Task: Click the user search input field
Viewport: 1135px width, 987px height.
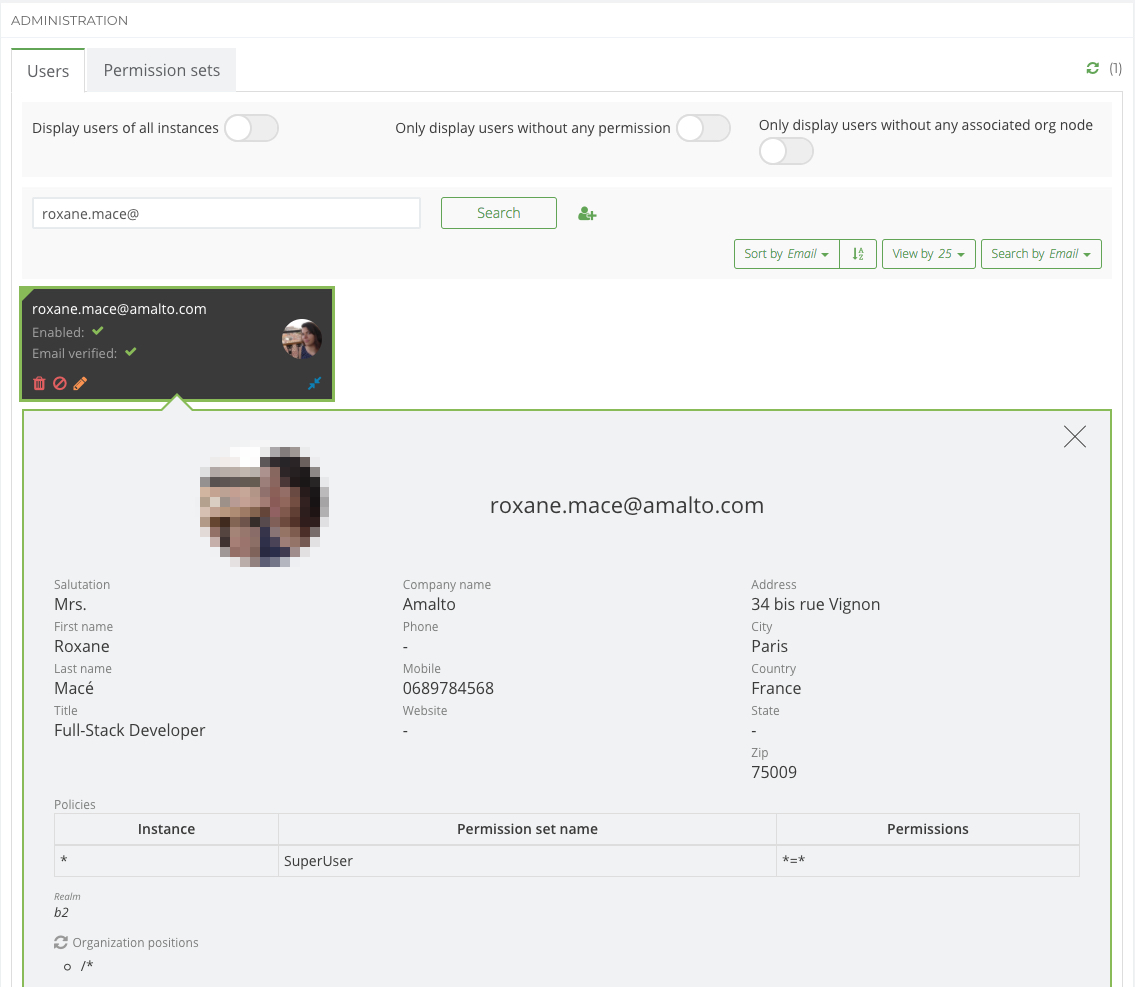Action: click(x=226, y=214)
